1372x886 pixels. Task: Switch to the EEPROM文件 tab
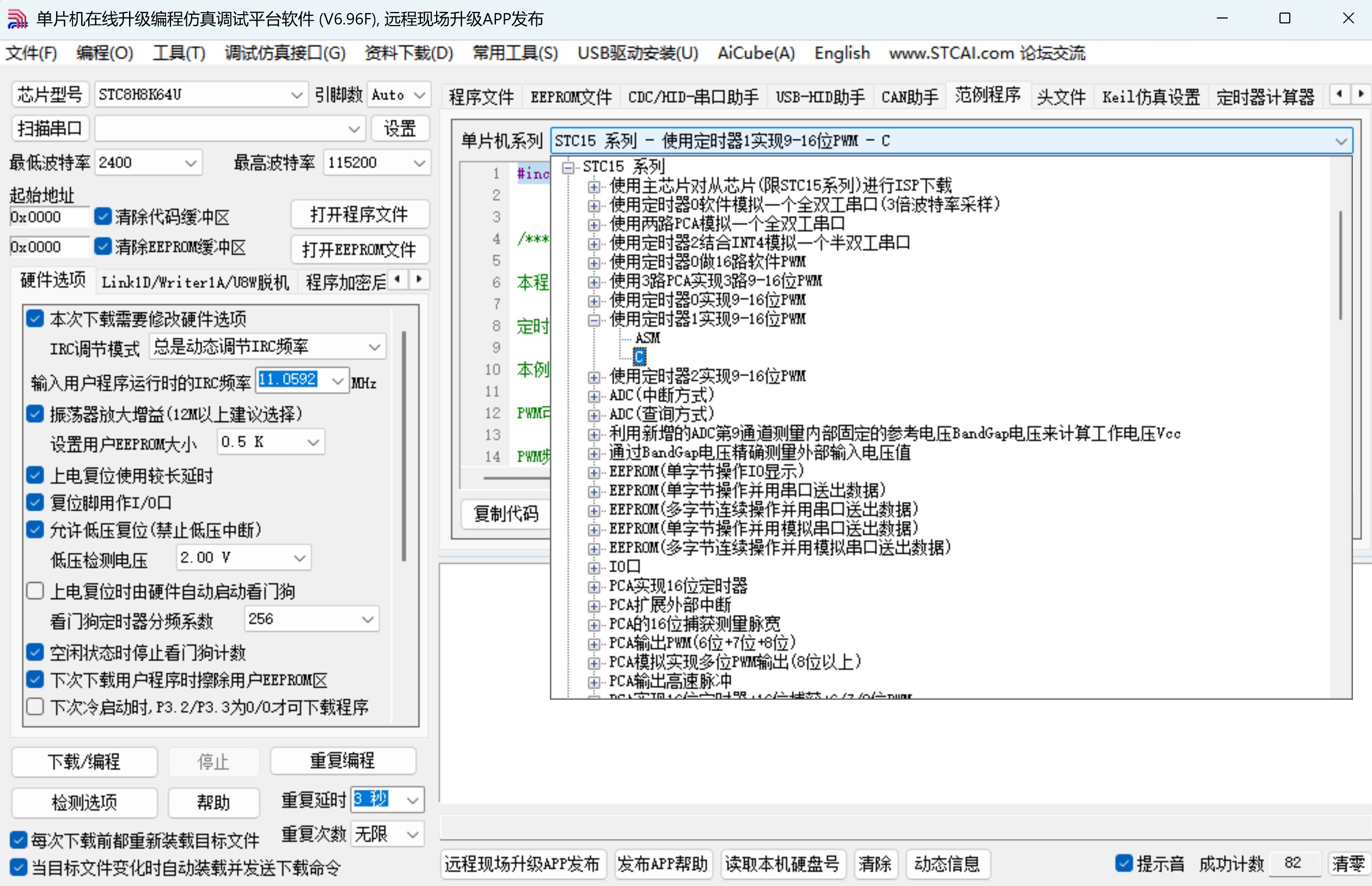pyautogui.click(x=571, y=96)
